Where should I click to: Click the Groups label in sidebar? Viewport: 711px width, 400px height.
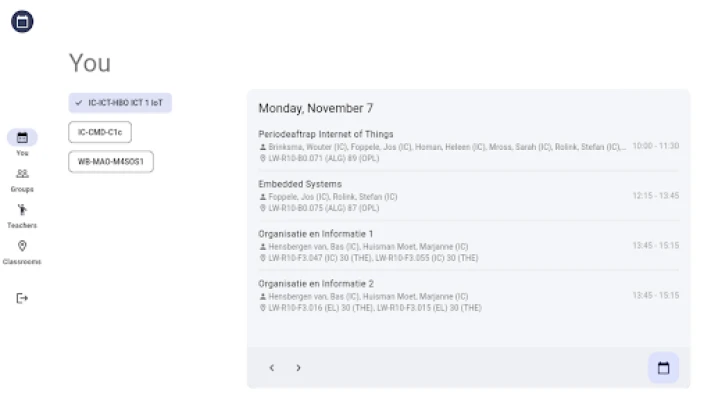22,189
